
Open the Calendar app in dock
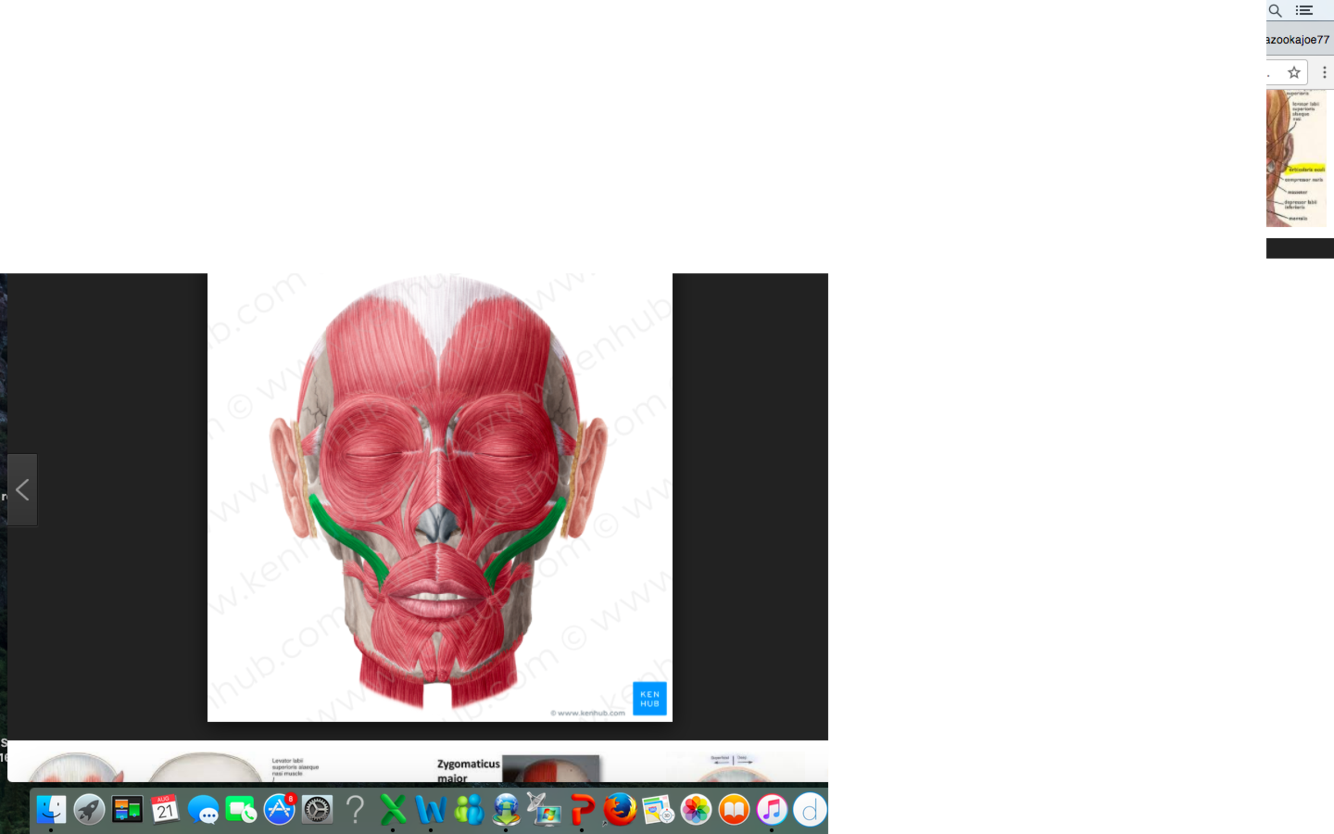(x=165, y=809)
